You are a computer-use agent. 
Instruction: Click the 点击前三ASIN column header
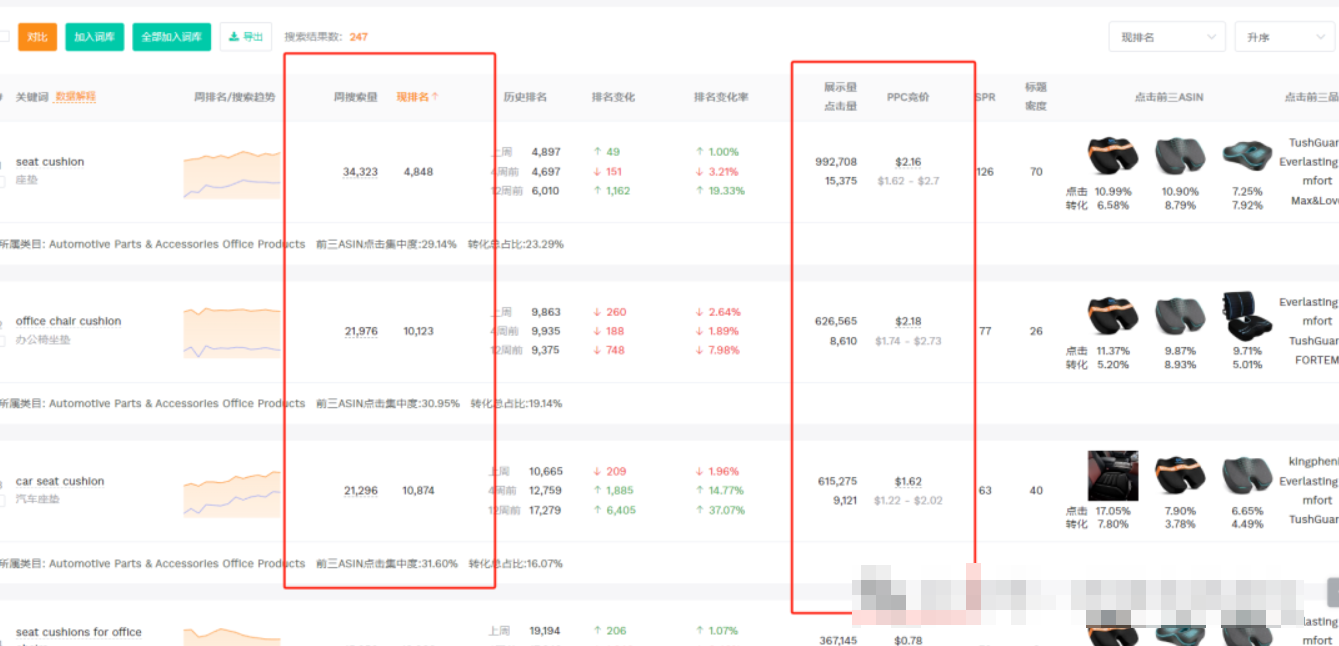click(1169, 97)
